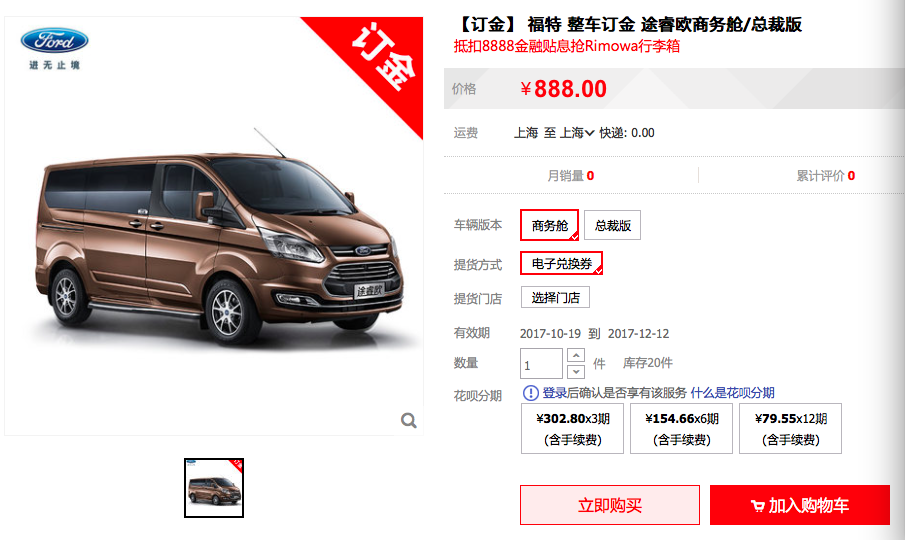Click the shopping cart icon in 加入购物车
This screenshot has width=905, height=540.
757,506
